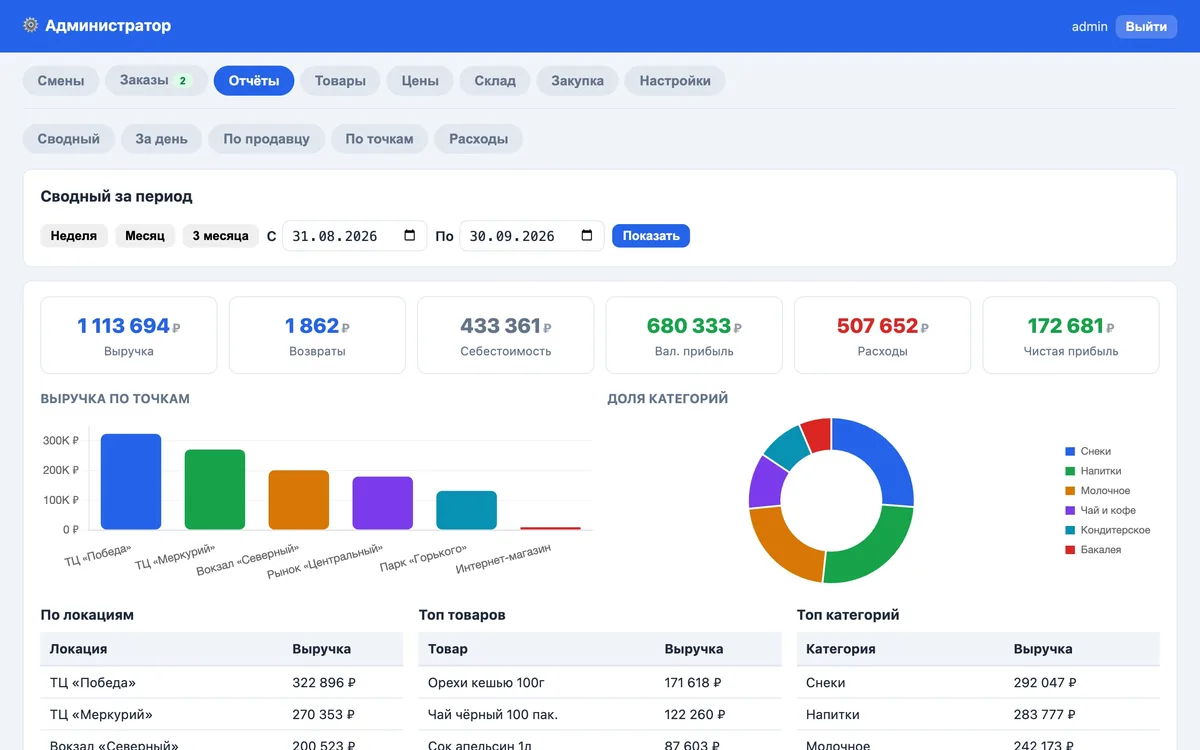The image size is (1200, 750).
Task: Click the Чистая прибыль card showing 172 681 ₽
Action: (x=1071, y=335)
